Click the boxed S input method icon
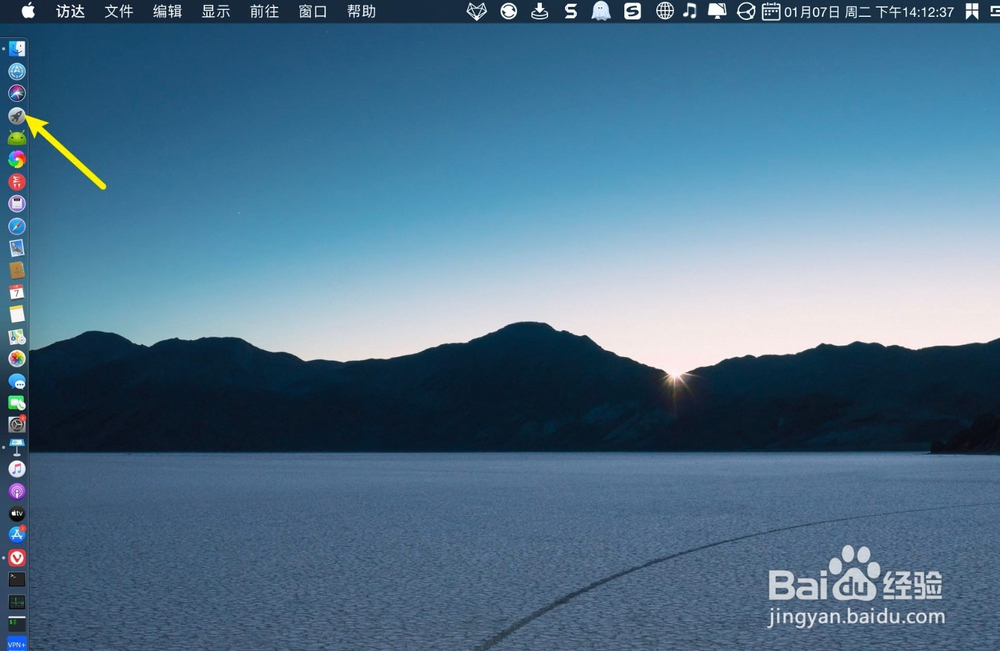 632,11
